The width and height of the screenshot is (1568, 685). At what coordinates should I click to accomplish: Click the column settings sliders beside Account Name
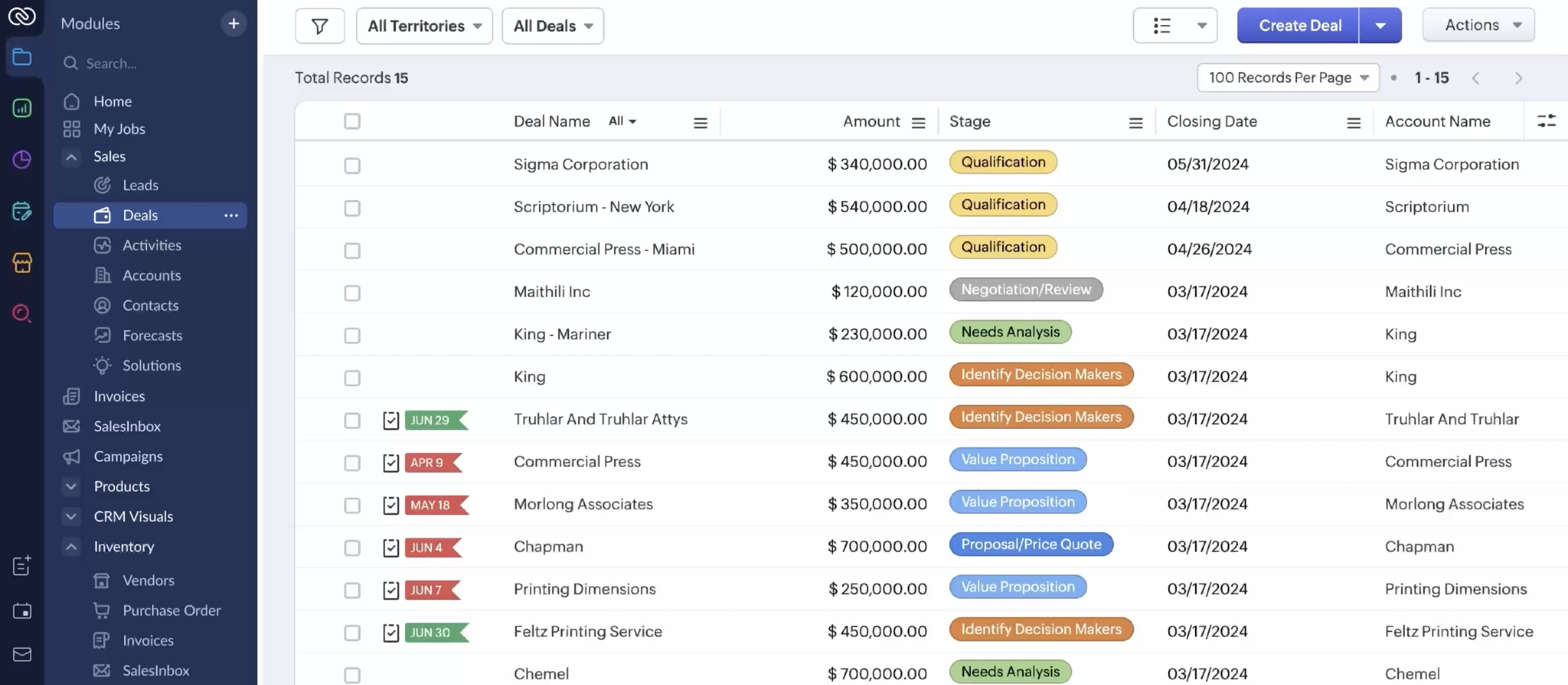[x=1546, y=120]
